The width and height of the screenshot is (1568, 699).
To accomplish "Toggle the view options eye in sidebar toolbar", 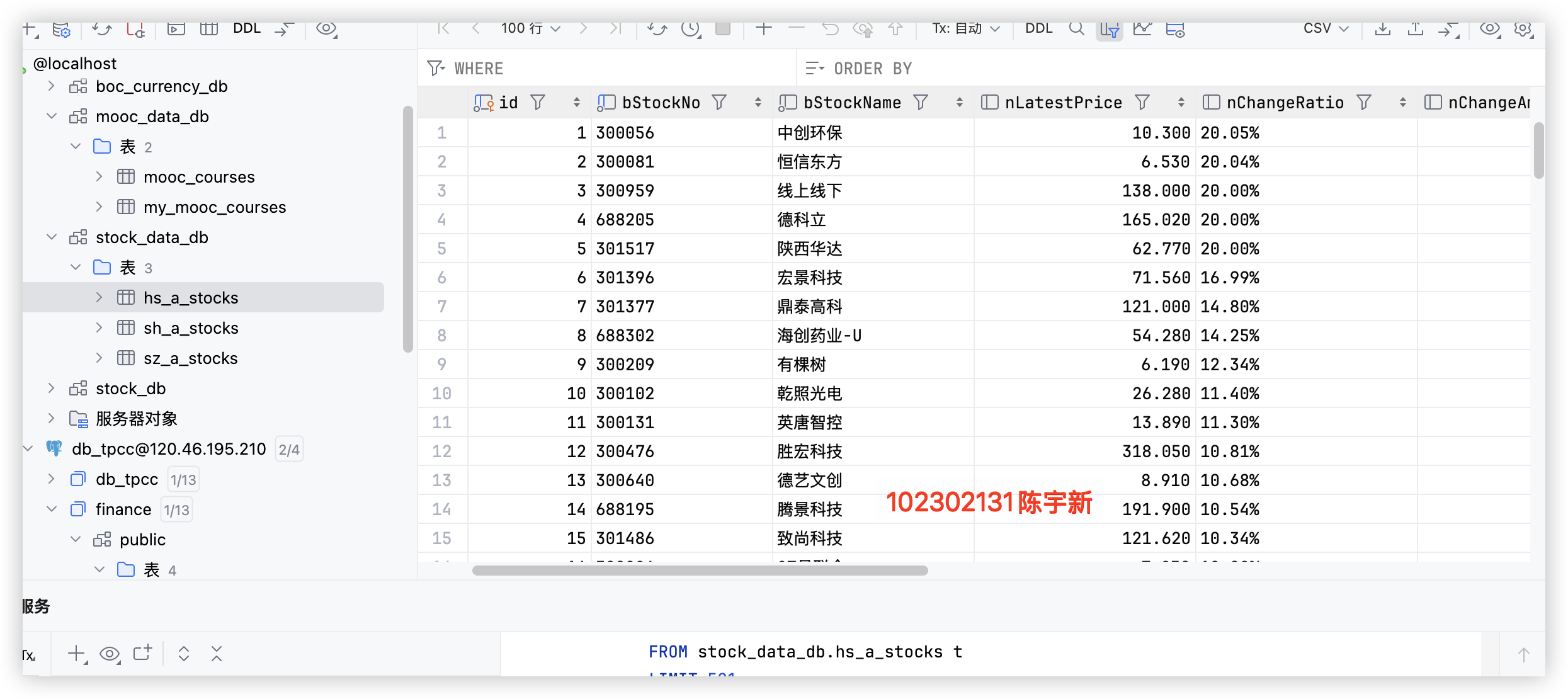I will click(326, 29).
